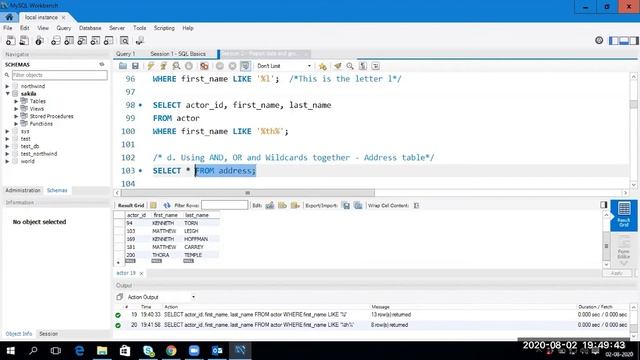
Task: Open the Scripting menu
Action: tap(164, 28)
